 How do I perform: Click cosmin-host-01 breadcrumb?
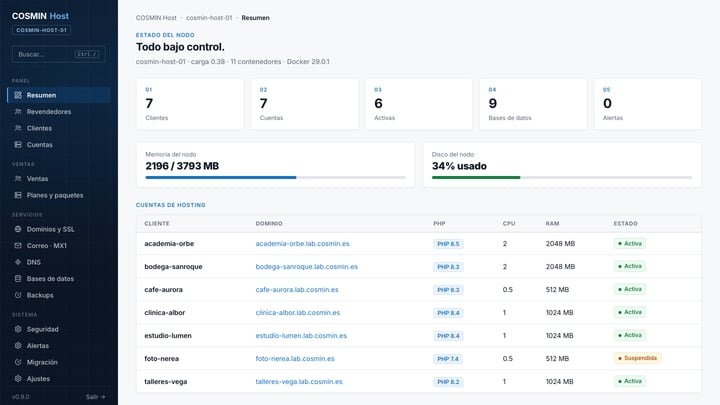click(x=209, y=18)
